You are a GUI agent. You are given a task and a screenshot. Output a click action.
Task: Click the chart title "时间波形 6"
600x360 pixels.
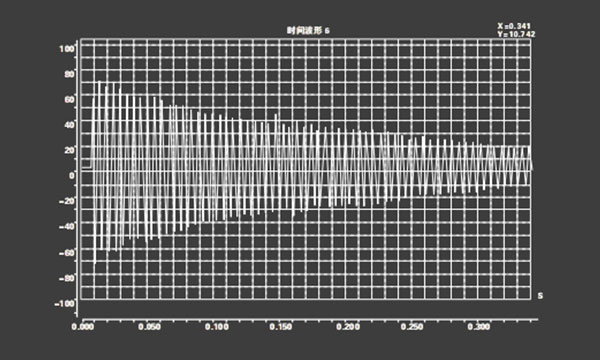(x=308, y=31)
